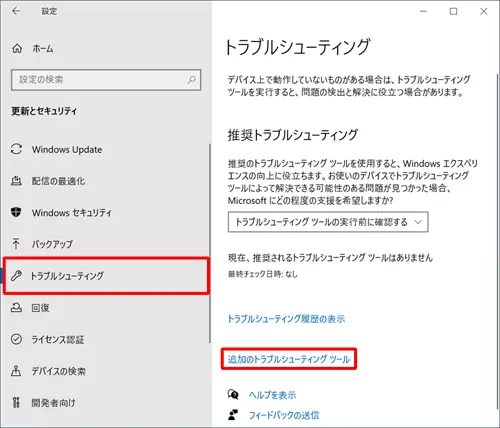Open the トラブルシューティング ツールの実行前に確認する dropdown
This screenshot has width=500, height=428.
tap(328, 222)
